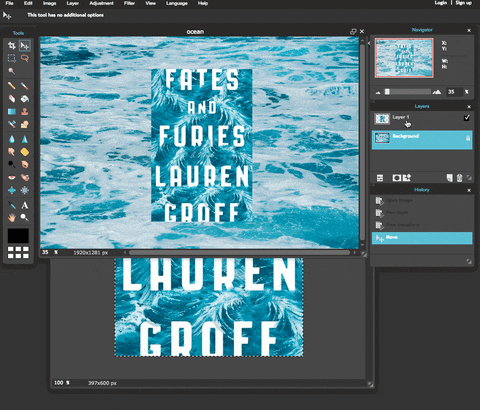Image resolution: width=480 pixels, height=410 pixels.
Task: Click the Login link
Action: pyautogui.click(x=440, y=3)
